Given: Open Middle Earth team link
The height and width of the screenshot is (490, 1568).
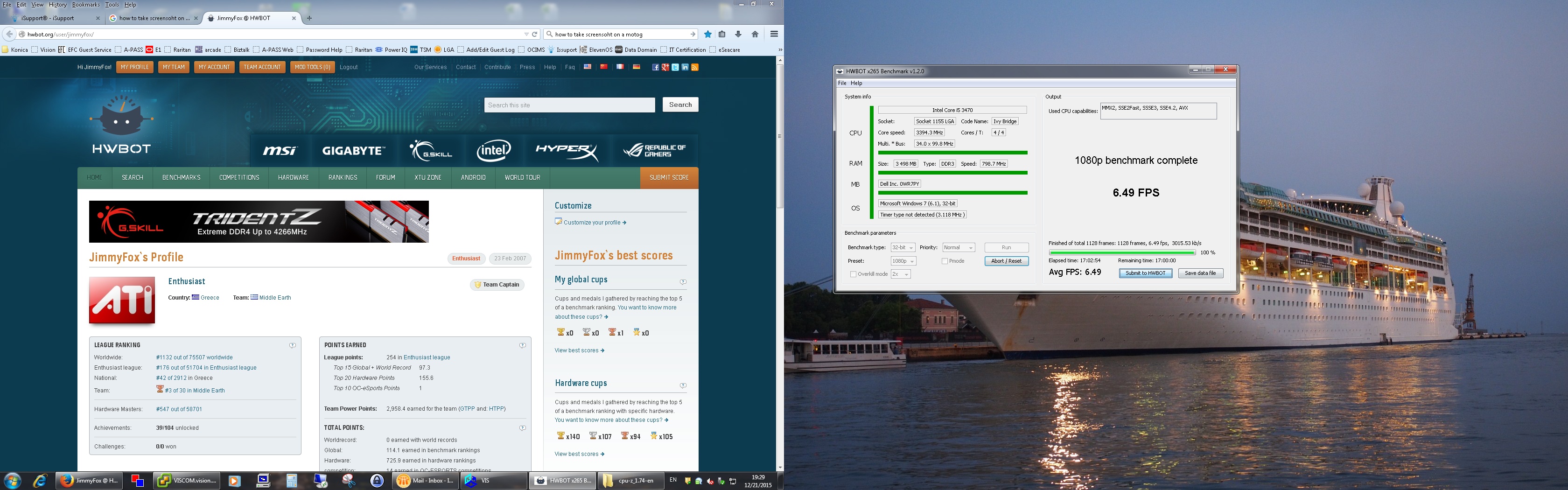Looking at the screenshot, I should (275, 298).
